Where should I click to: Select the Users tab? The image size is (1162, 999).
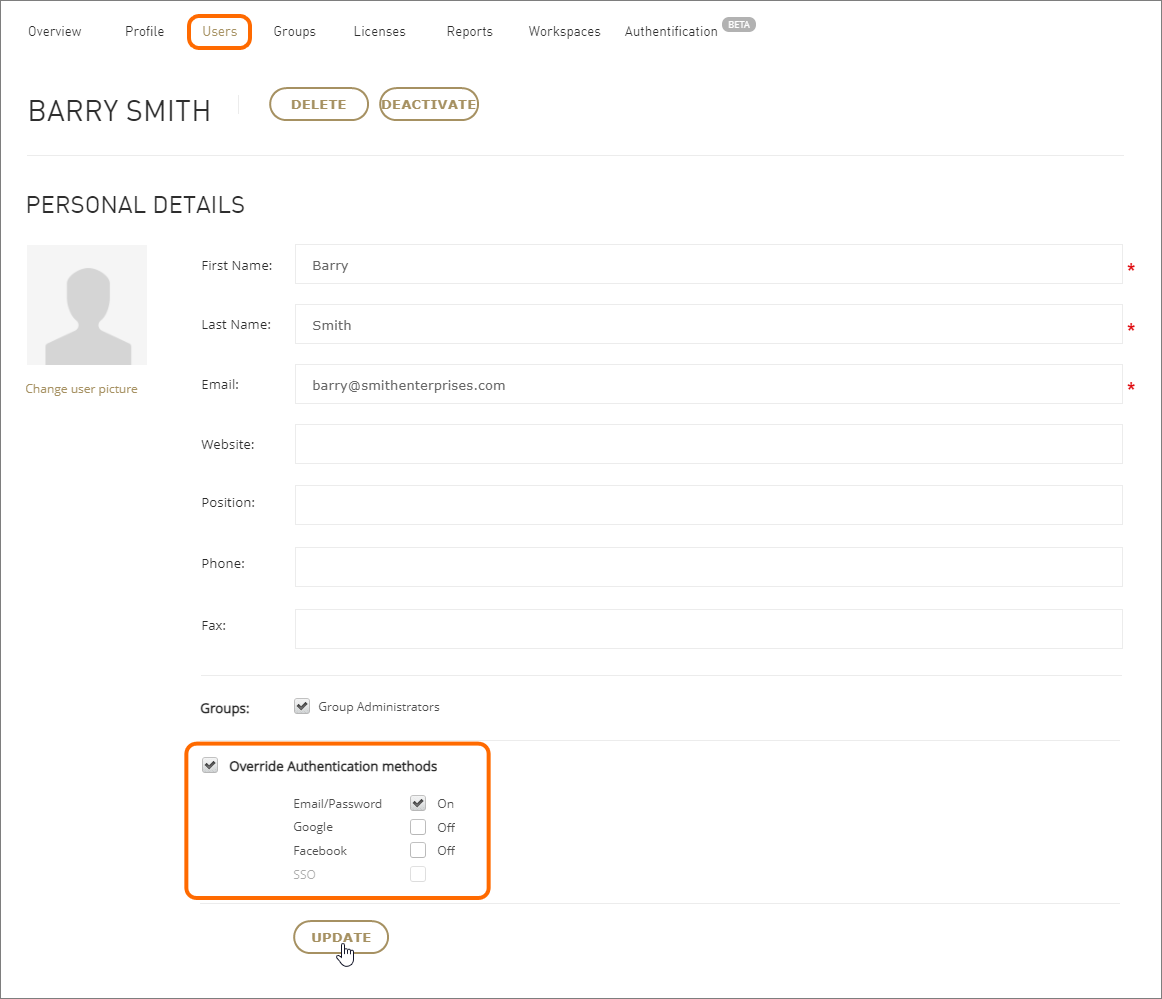(219, 32)
